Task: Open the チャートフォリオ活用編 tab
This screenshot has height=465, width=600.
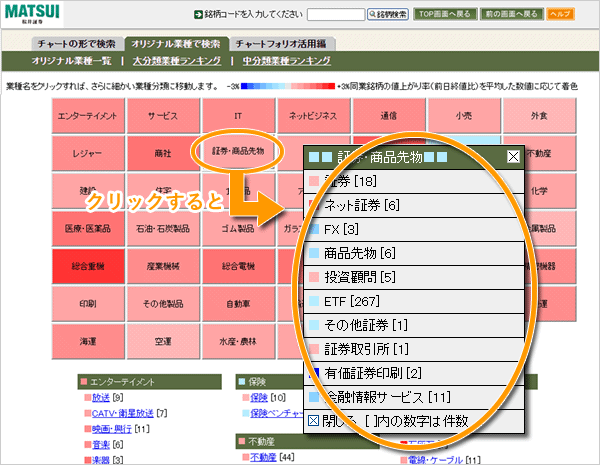Action: pos(281,44)
